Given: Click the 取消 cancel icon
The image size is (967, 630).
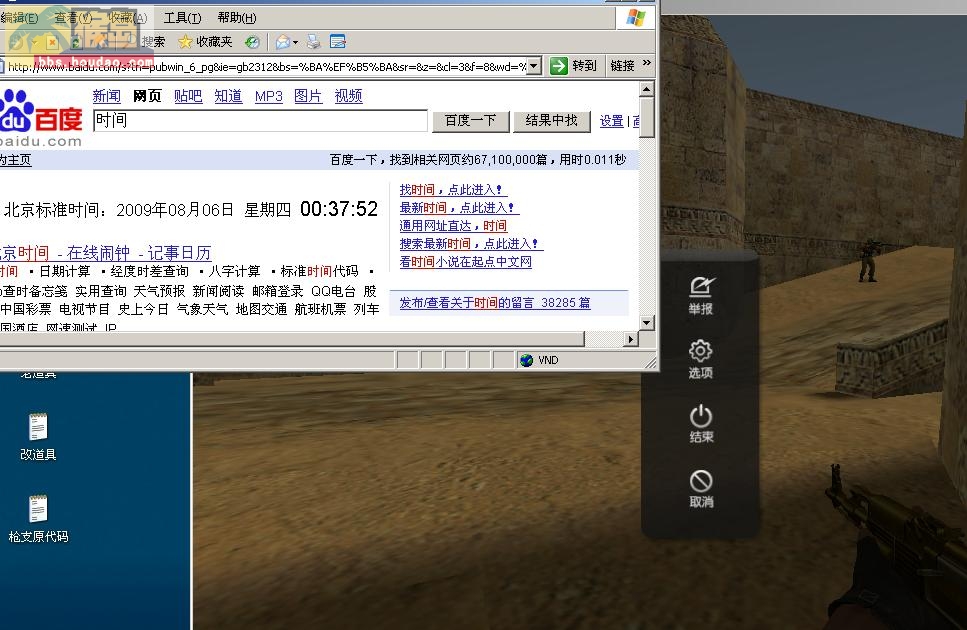Looking at the screenshot, I should (701, 488).
